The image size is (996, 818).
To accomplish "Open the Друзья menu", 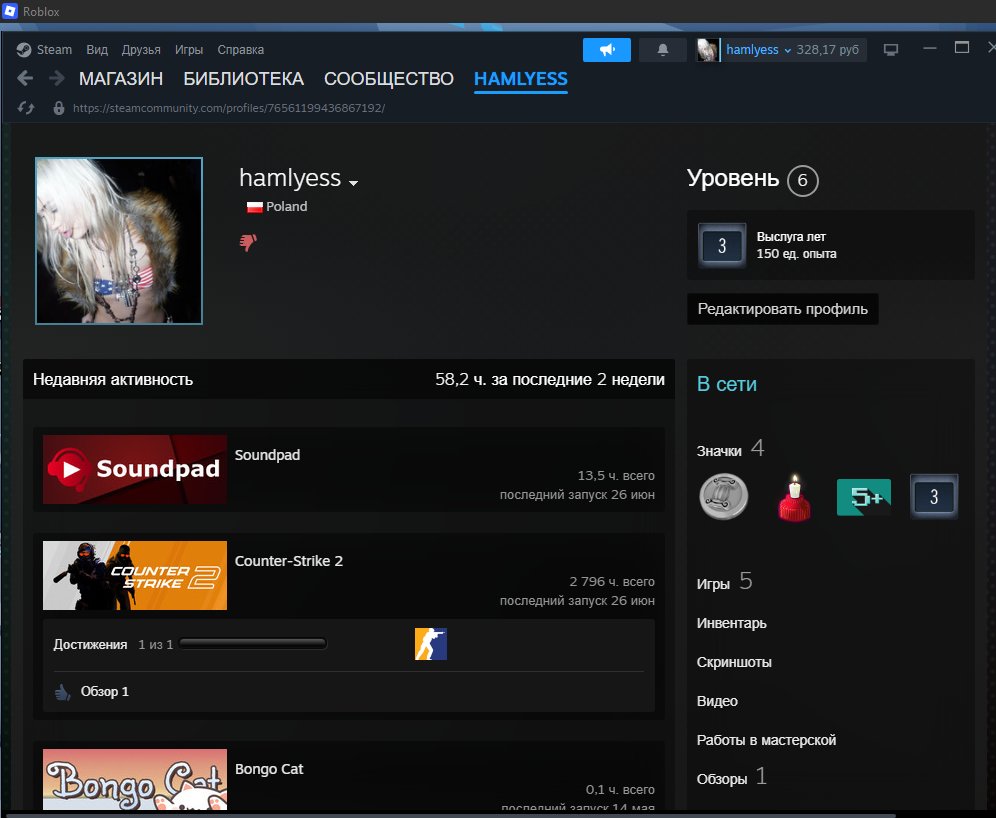I will point(141,50).
